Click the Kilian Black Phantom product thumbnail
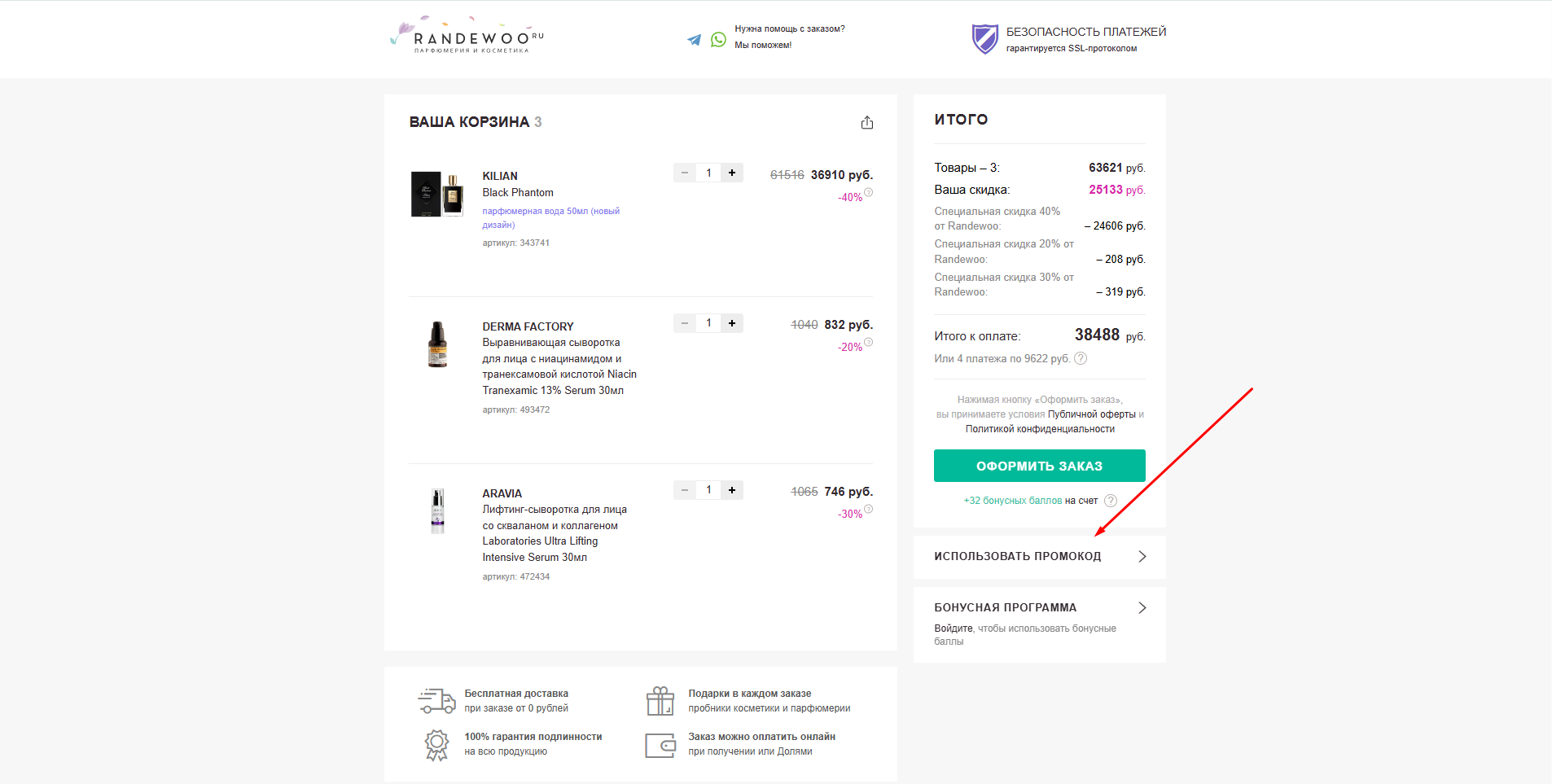Image resolution: width=1552 pixels, height=784 pixels. tap(437, 195)
